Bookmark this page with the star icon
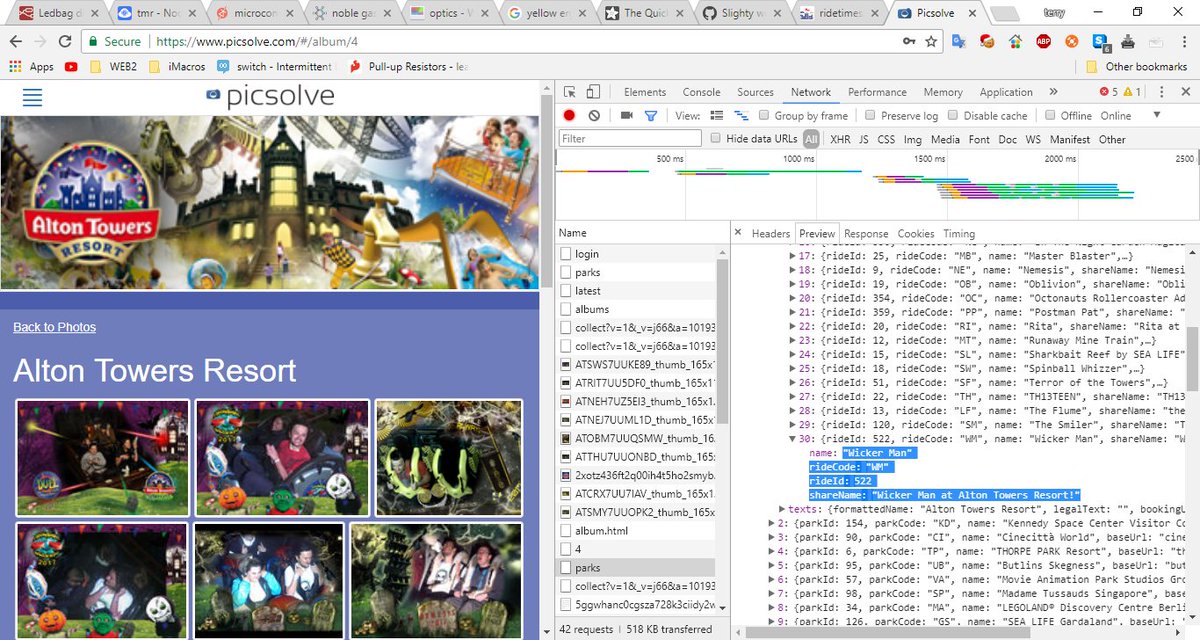Image resolution: width=1200 pixels, height=640 pixels. click(x=931, y=42)
